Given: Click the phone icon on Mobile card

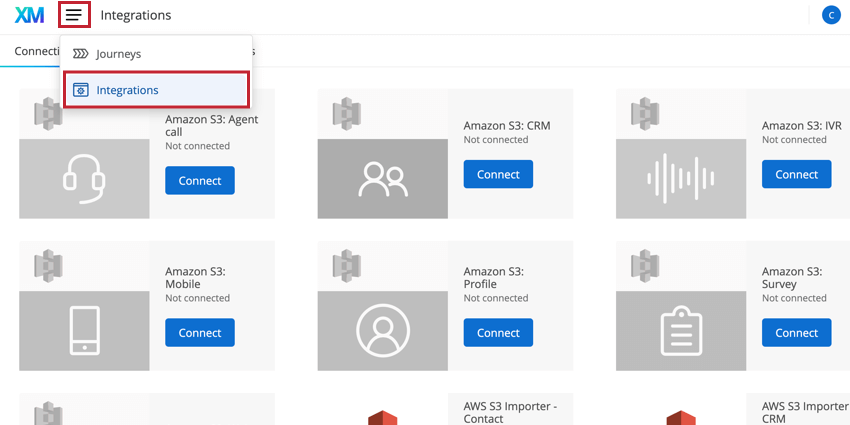Looking at the screenshot, I should (84, 331).
